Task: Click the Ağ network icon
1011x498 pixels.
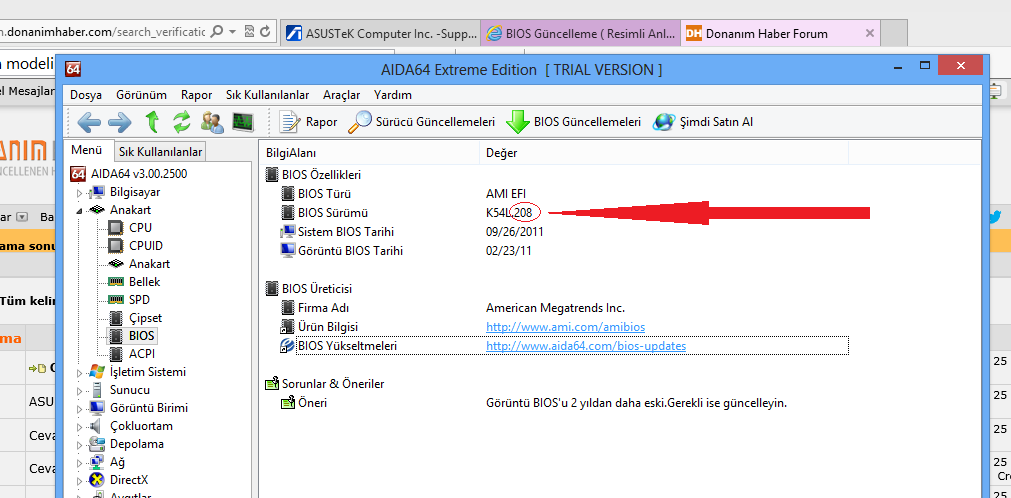Action: pyautogui.click(x=97, y=462)
